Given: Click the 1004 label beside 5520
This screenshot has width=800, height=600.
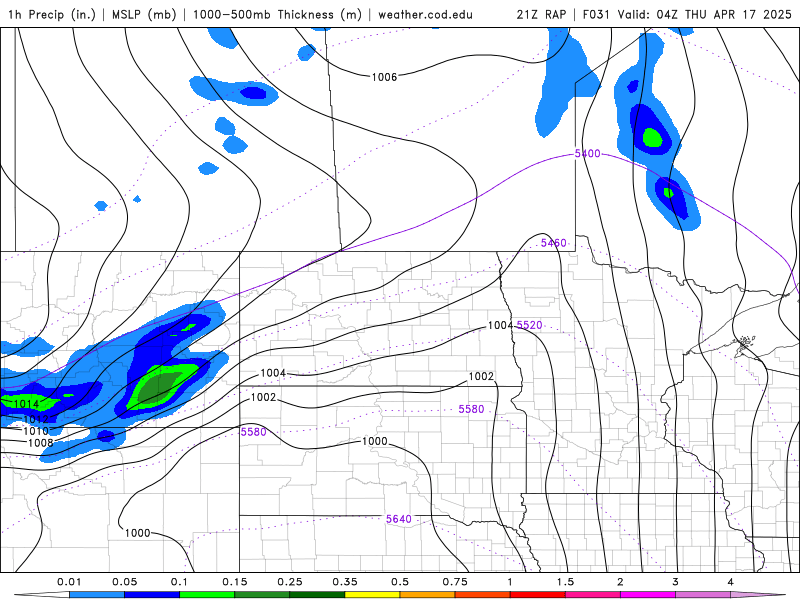Looking at the screenshot, I should point(500,326).
